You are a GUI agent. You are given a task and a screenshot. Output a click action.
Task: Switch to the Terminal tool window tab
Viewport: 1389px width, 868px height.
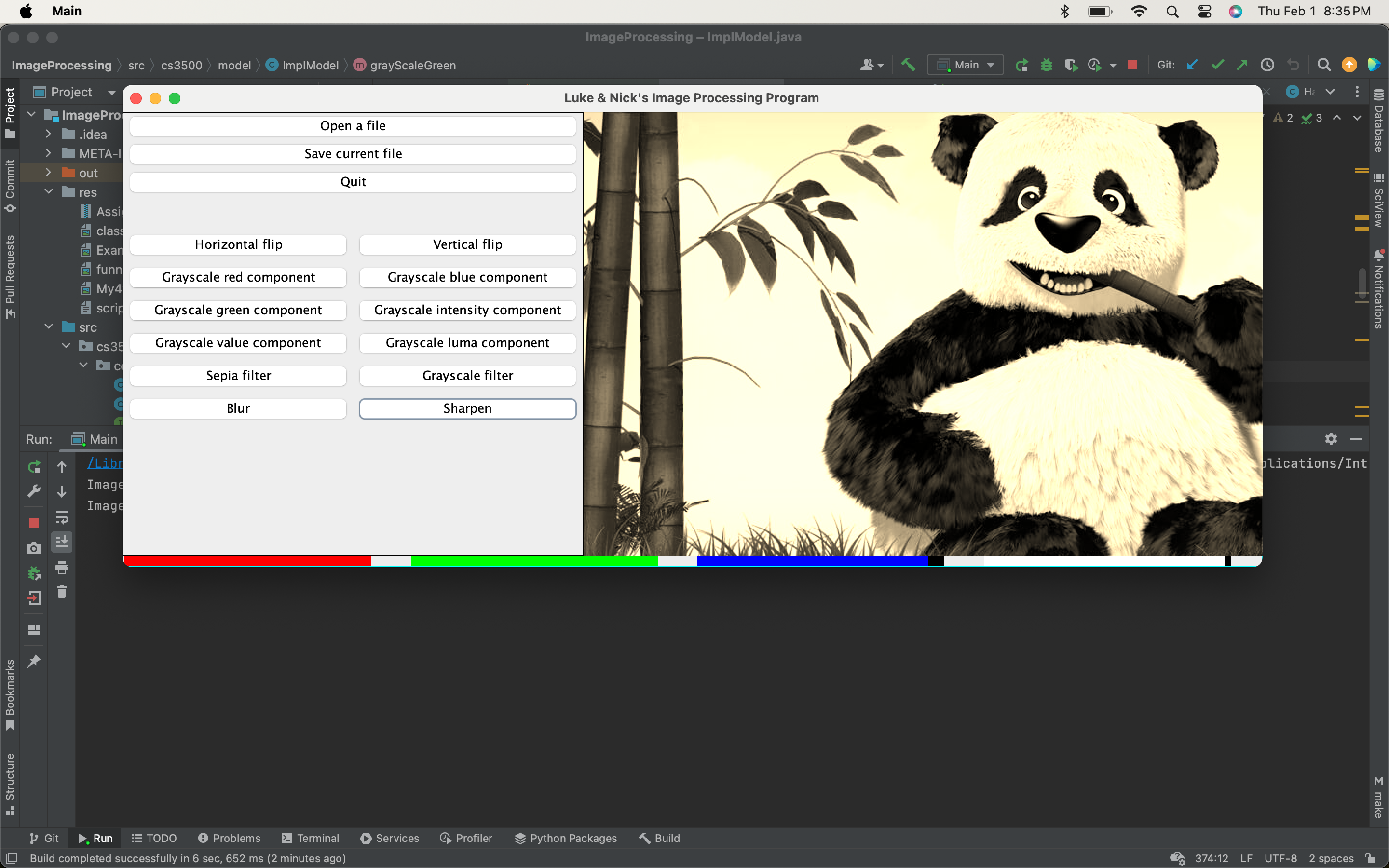310,838
